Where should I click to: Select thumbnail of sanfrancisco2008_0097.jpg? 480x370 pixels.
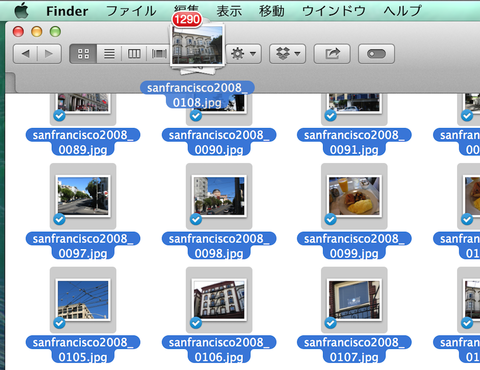point(83,196)
